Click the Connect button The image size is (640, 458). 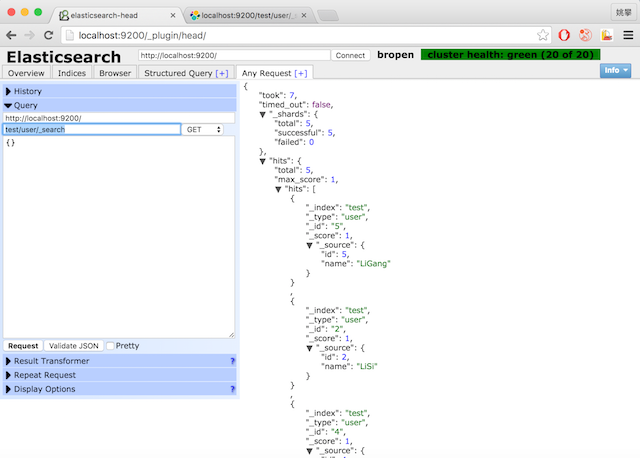[x=350, y=55]
